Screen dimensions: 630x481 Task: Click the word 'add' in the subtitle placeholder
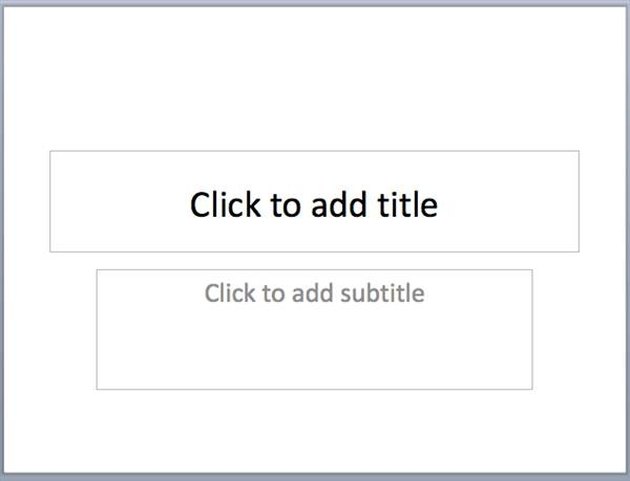click(312, 293)
